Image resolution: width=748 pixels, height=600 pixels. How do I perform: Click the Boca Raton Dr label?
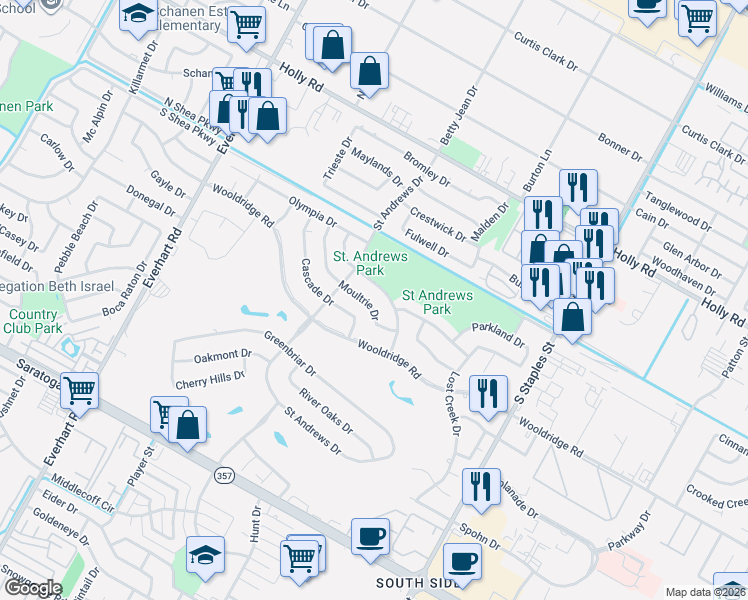coord(125,290)
